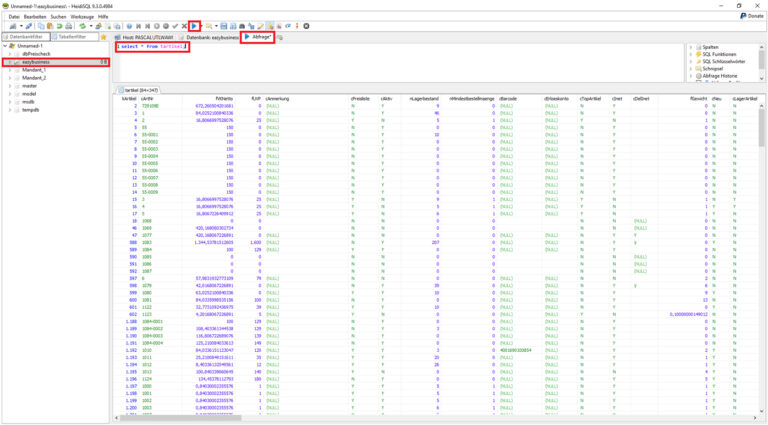Click the green refresh icon in toolbar
768x425 pixels.
(81, 26)
